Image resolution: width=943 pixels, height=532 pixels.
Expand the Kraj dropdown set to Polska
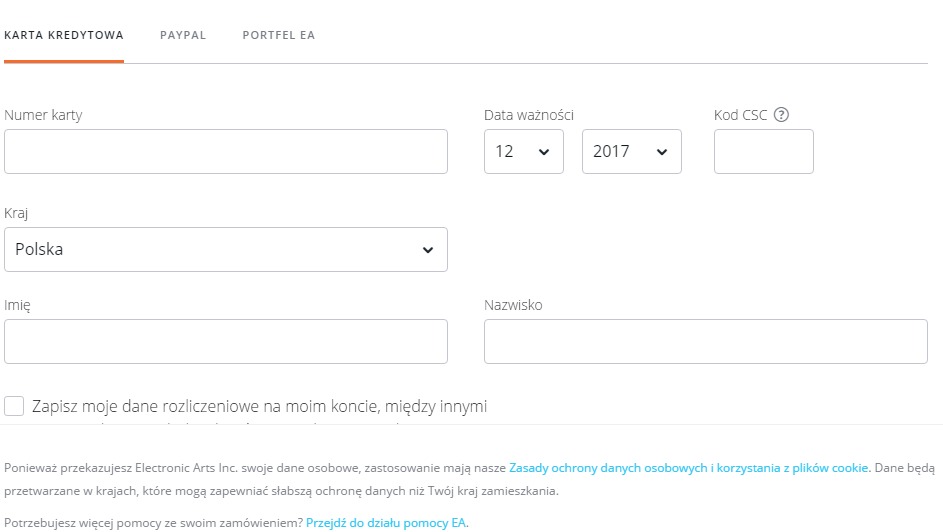click(x=226, y=250)
